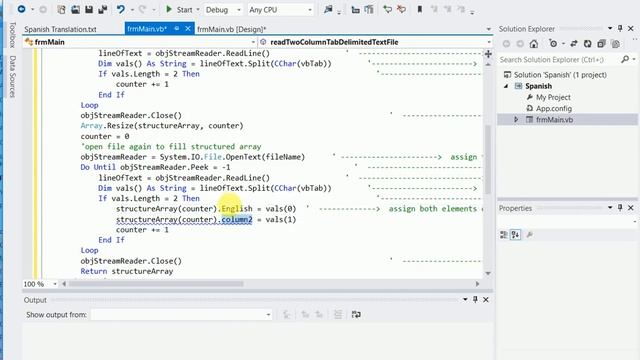Open the Debug configuration dropdown
Screen dimensions: 640x360
223,9
